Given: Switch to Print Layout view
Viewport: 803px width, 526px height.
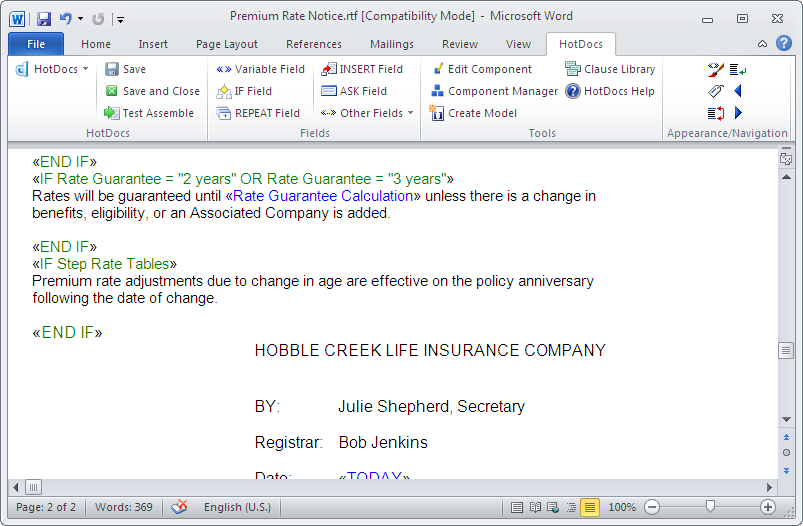Looking at the screenshot, I should [517, 508].
